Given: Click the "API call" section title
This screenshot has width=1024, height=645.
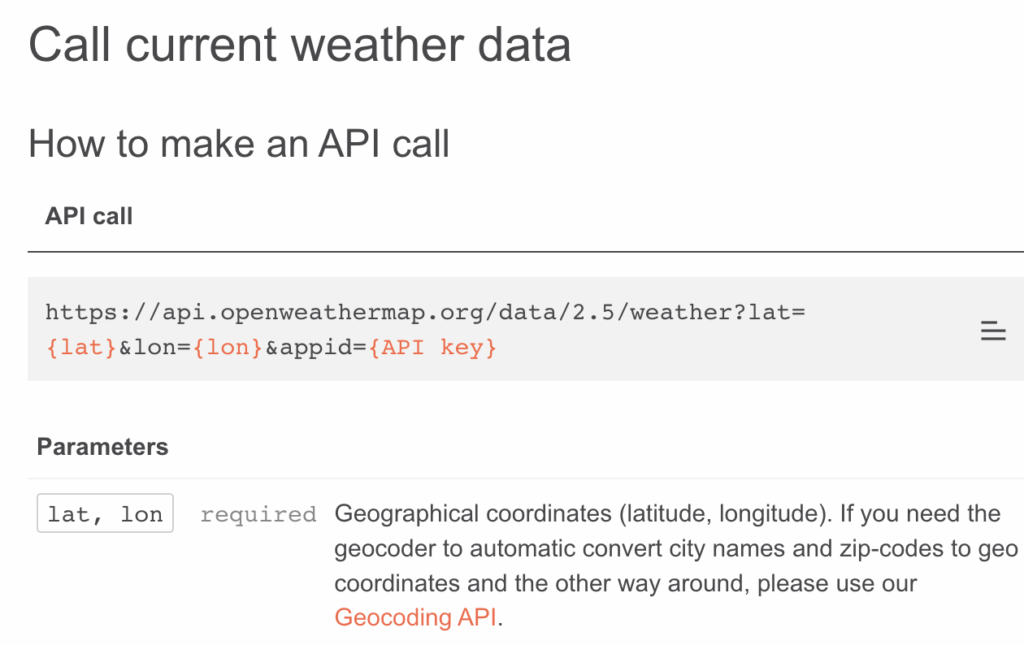Looking at the screenshot, I should click(89, 216).
